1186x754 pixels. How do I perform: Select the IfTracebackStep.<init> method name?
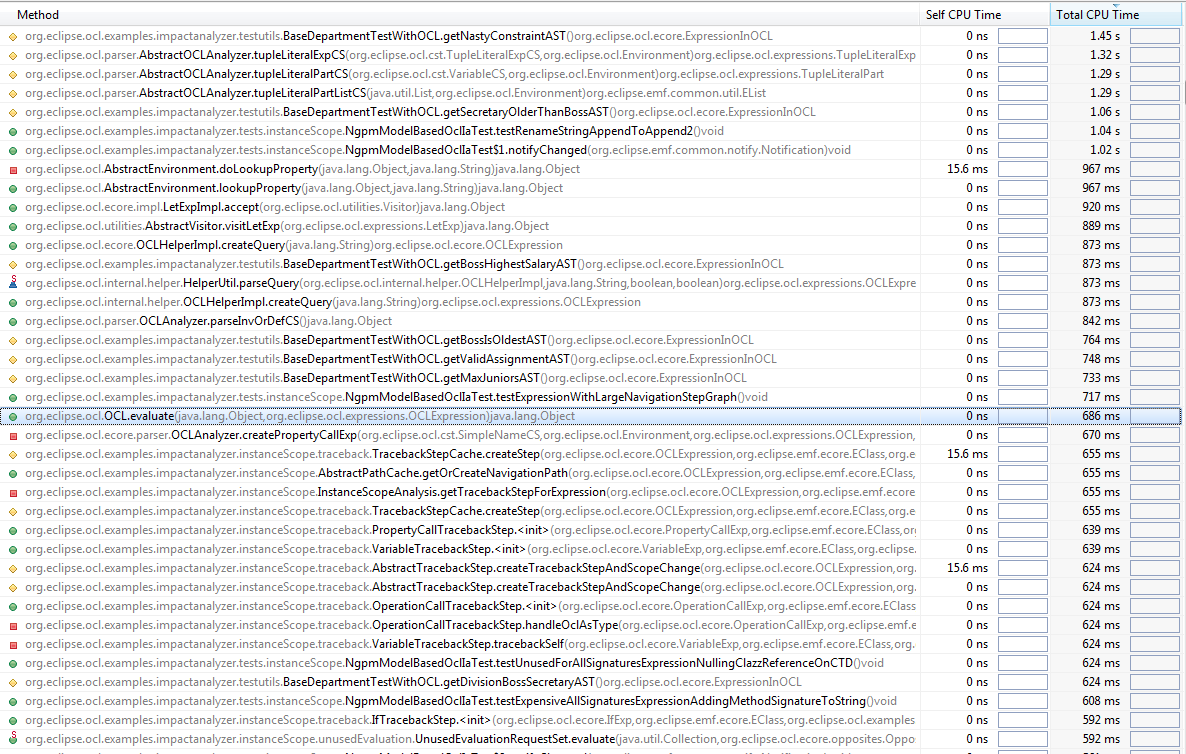point(431,720)
